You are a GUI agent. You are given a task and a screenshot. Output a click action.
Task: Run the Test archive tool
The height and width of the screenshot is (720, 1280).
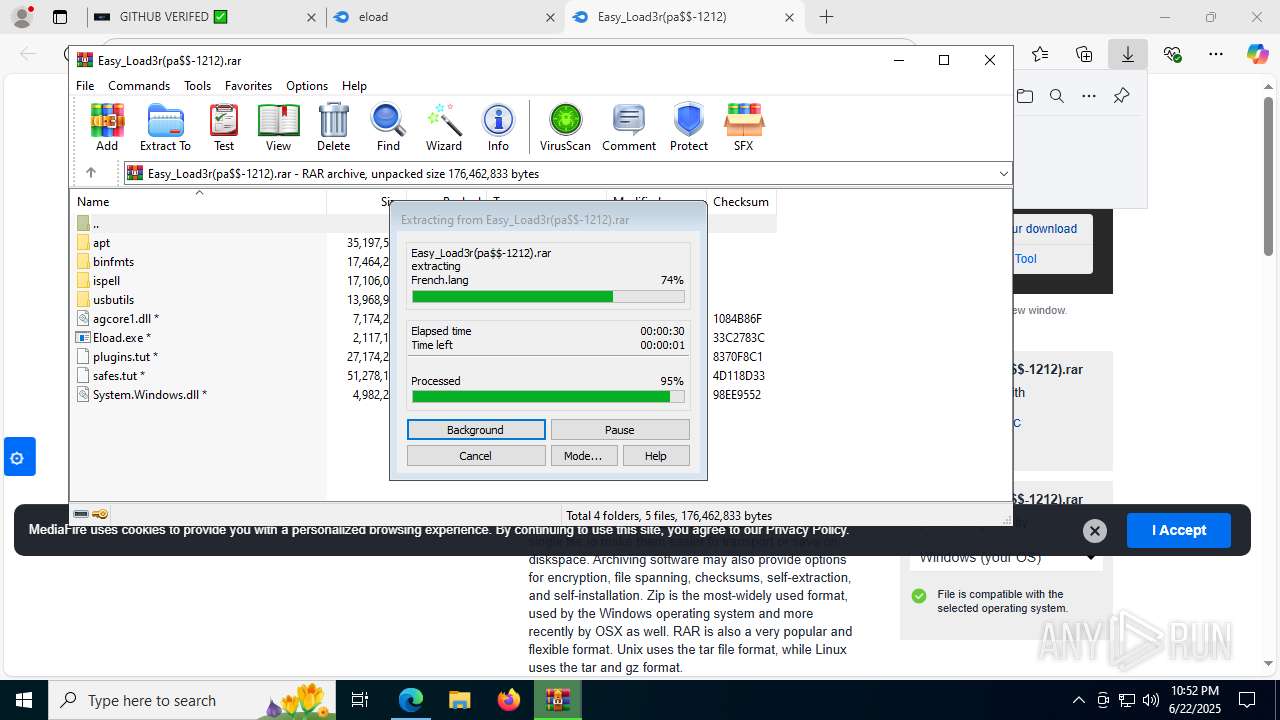(x=224, y=127)
